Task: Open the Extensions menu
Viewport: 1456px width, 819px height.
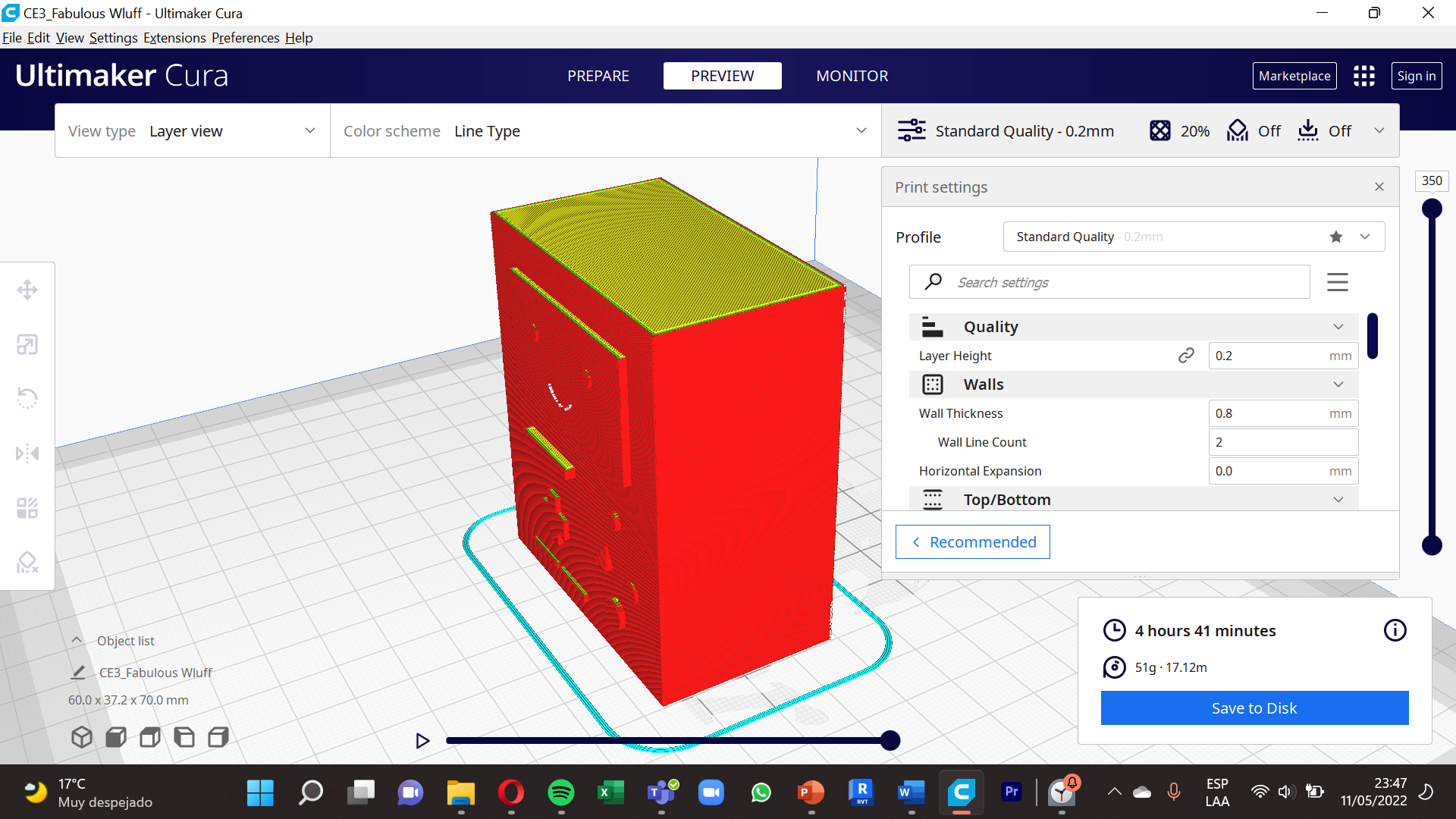Action: 174,38
